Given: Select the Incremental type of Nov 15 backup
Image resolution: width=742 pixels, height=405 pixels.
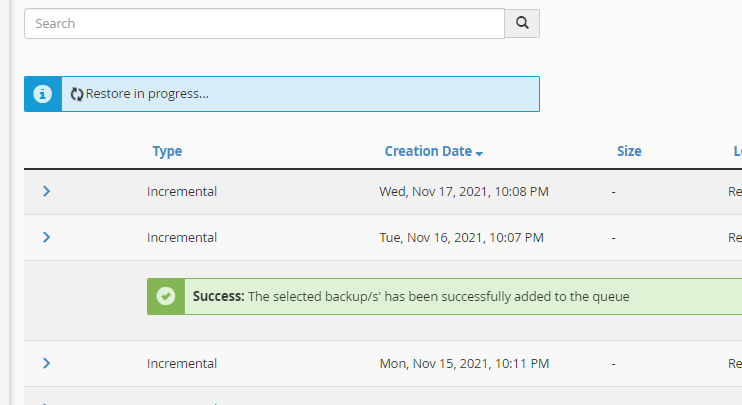Looking at the screenshot, I should 182,364.
